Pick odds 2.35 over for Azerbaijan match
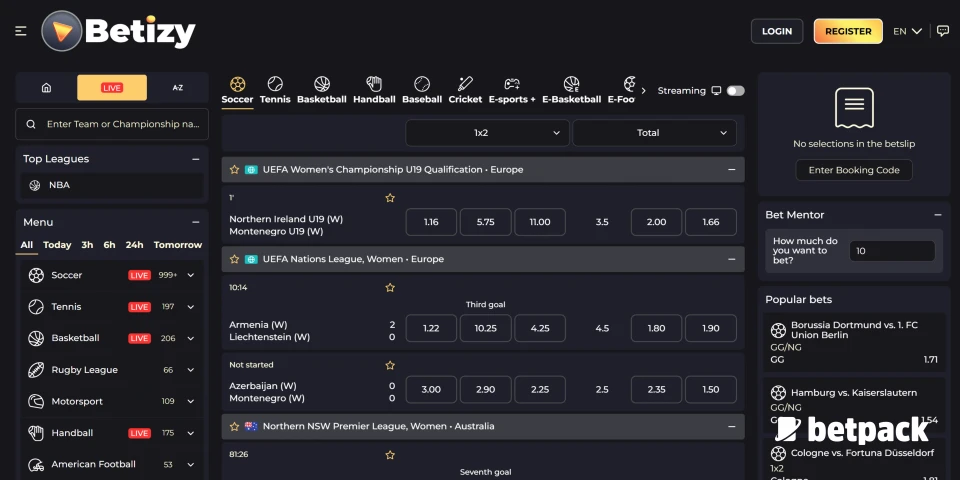Screen dimensions: 960x480 [x=656, y=389]
